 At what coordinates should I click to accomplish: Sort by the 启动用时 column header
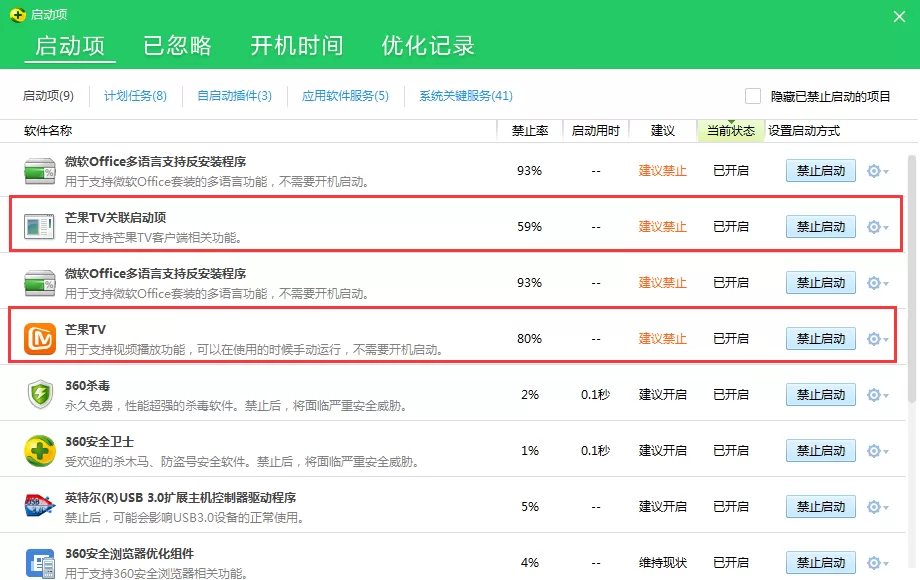pos(596,131)
